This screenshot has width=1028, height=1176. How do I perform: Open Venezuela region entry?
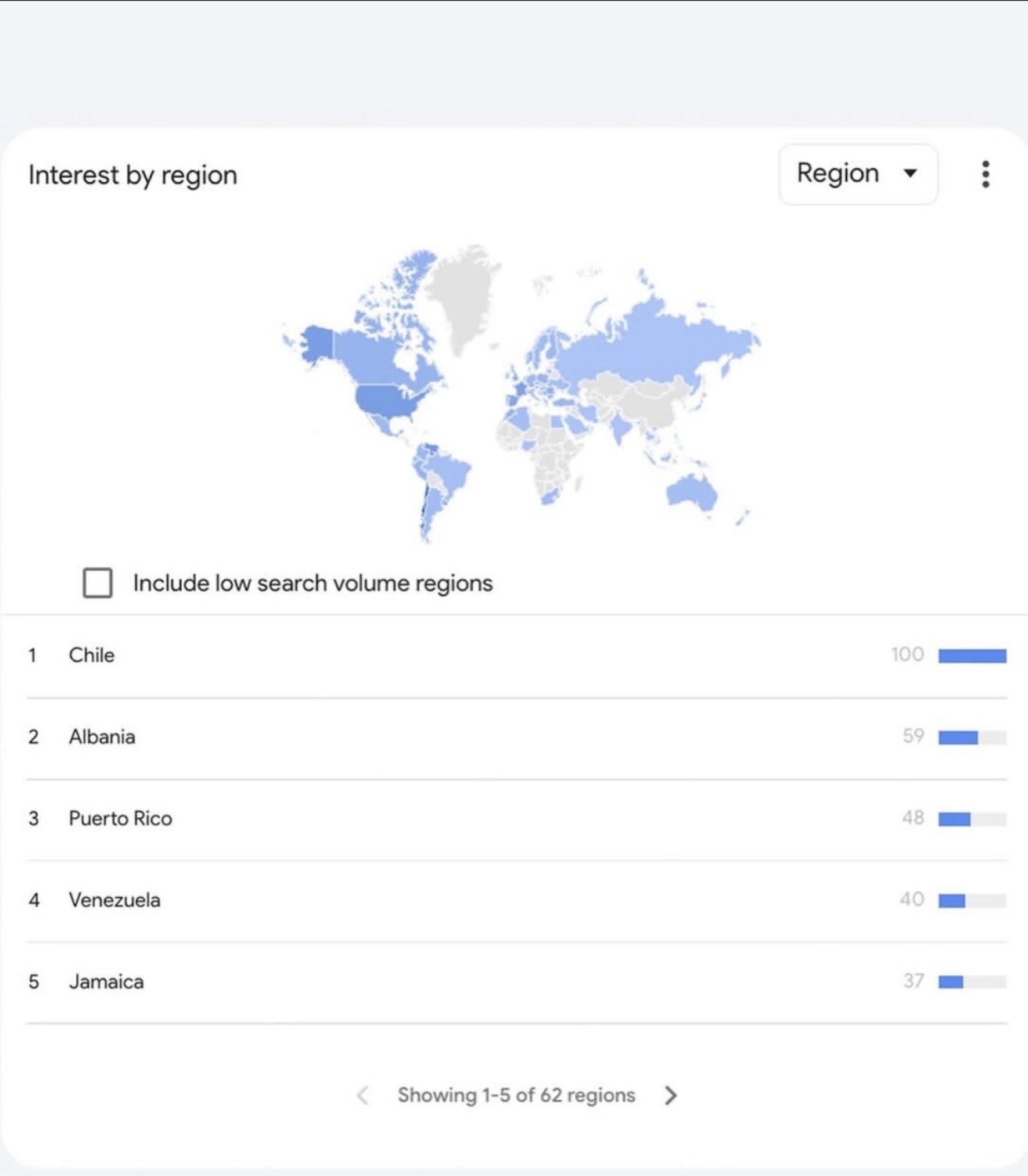coord(517,900)
